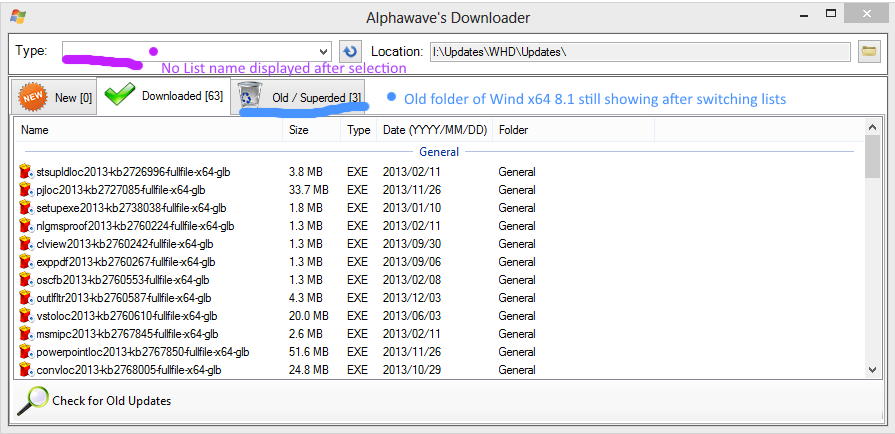Click the green checkmark icon on Downloaded tab
The width and height of the screenshot is (895, 434).
tap(119, 96)
